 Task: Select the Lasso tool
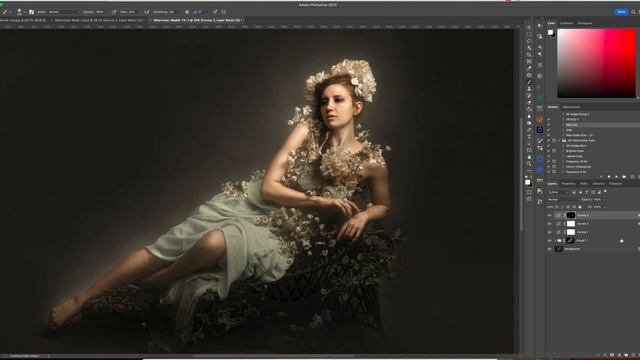(529, 41)
